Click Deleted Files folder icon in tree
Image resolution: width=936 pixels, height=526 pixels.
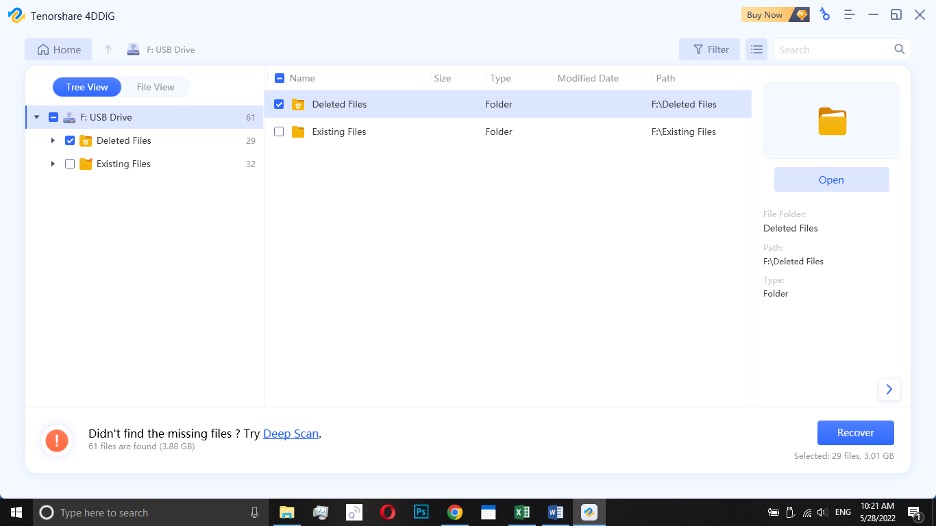pyautogui.click(x=86, y=141)
